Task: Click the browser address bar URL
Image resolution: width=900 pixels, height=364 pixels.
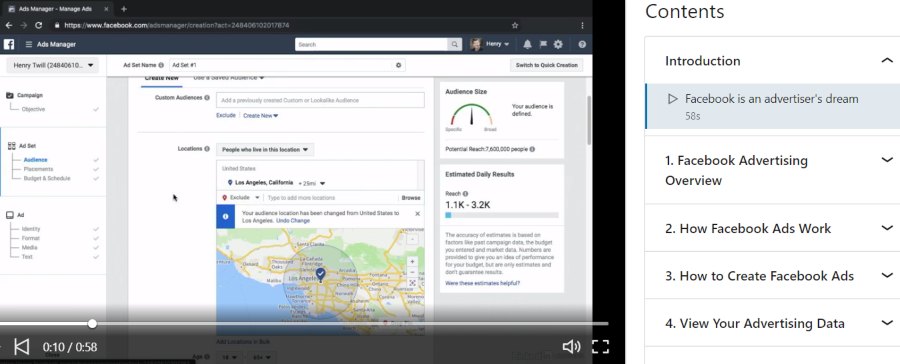Action: 177,25
